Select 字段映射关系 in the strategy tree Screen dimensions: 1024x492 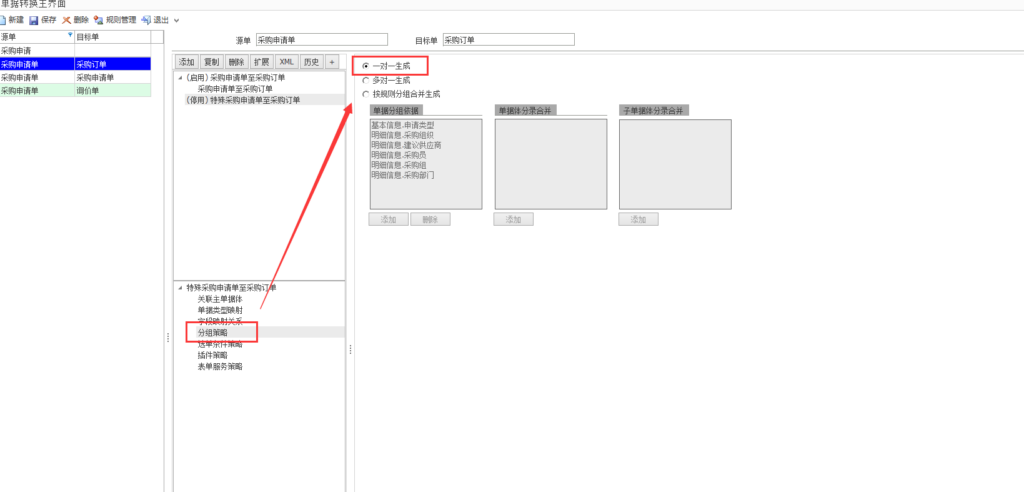point(220,321)
